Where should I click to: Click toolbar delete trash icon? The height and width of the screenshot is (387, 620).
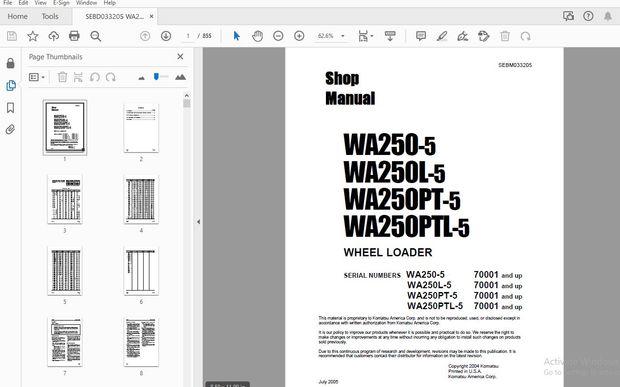[505, 36]
